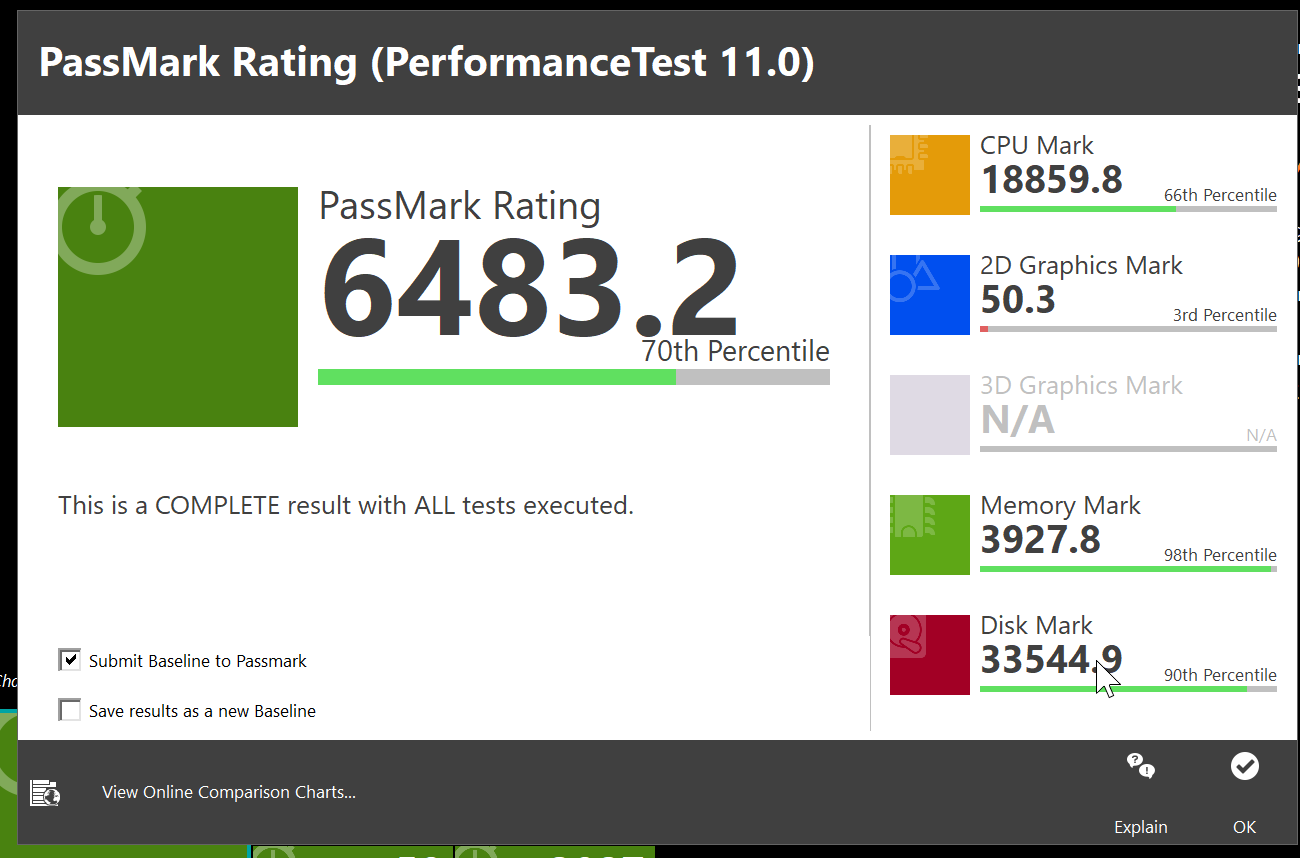Click the Explain speech-bubble icon
This screenshot has width=1300, height=858.
[x=1141, y=766]
